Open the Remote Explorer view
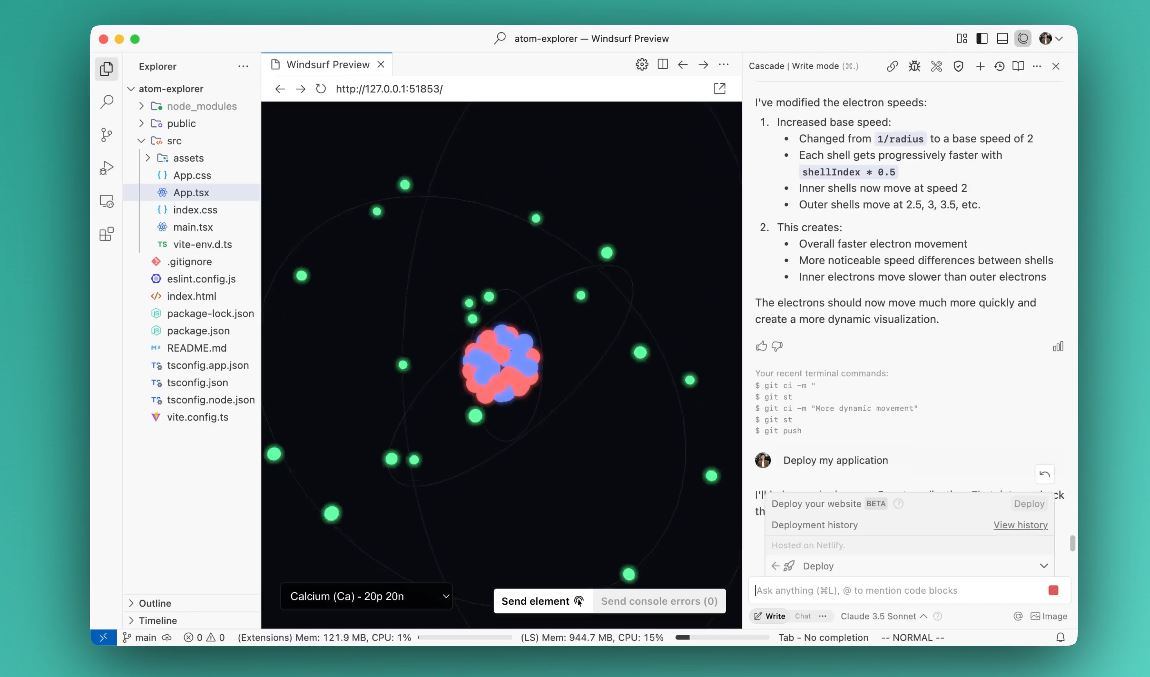The height and width of the screenshot is (677, 1150). [x=106, y=201]
